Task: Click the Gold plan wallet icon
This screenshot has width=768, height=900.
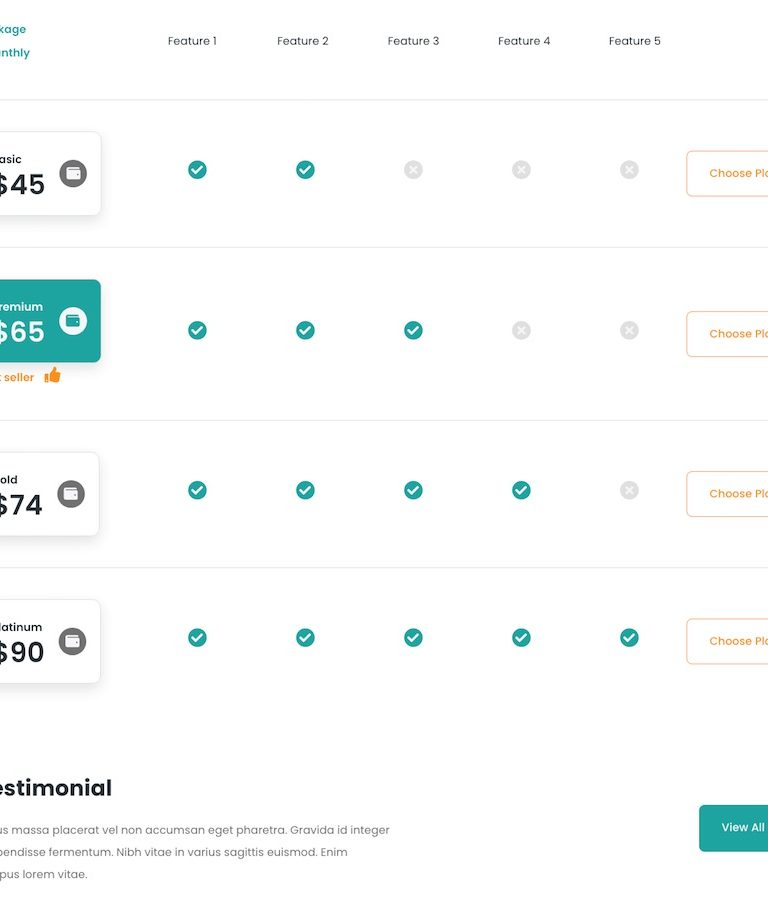Action: (71, 494)
